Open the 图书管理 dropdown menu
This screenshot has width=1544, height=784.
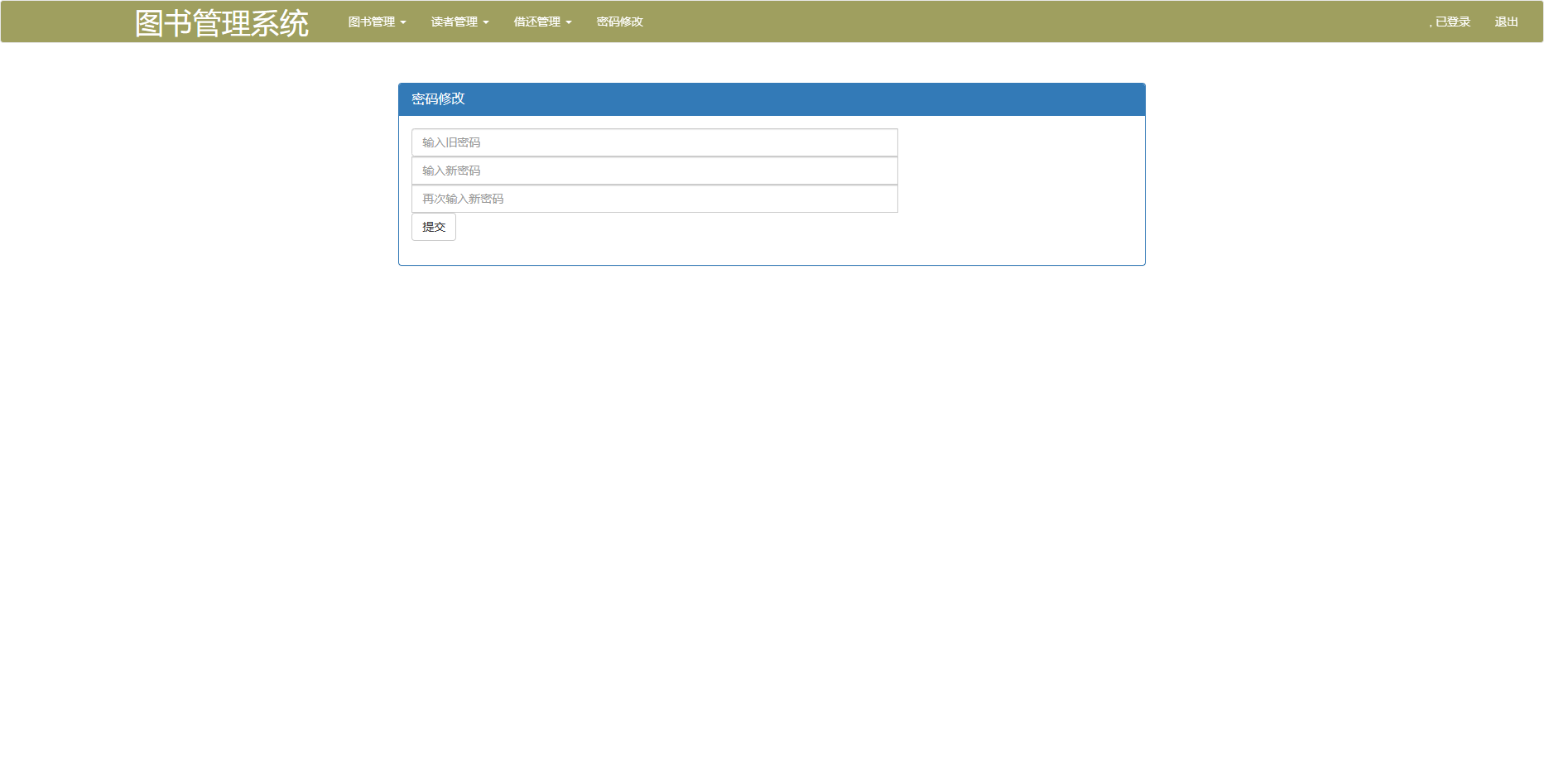click(x=372, y=22)
